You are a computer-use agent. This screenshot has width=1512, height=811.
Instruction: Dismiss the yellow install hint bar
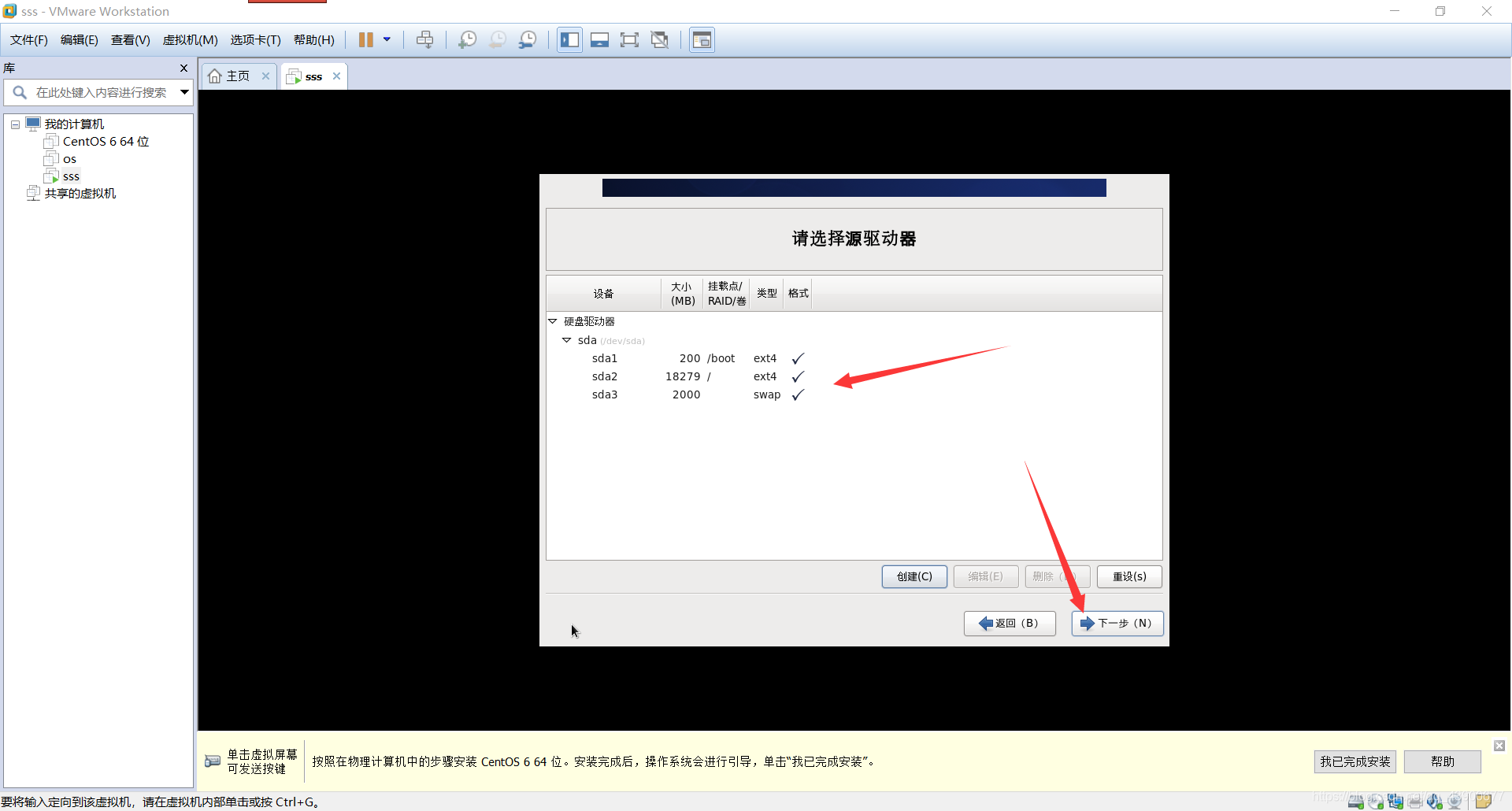click(1499, 746)
